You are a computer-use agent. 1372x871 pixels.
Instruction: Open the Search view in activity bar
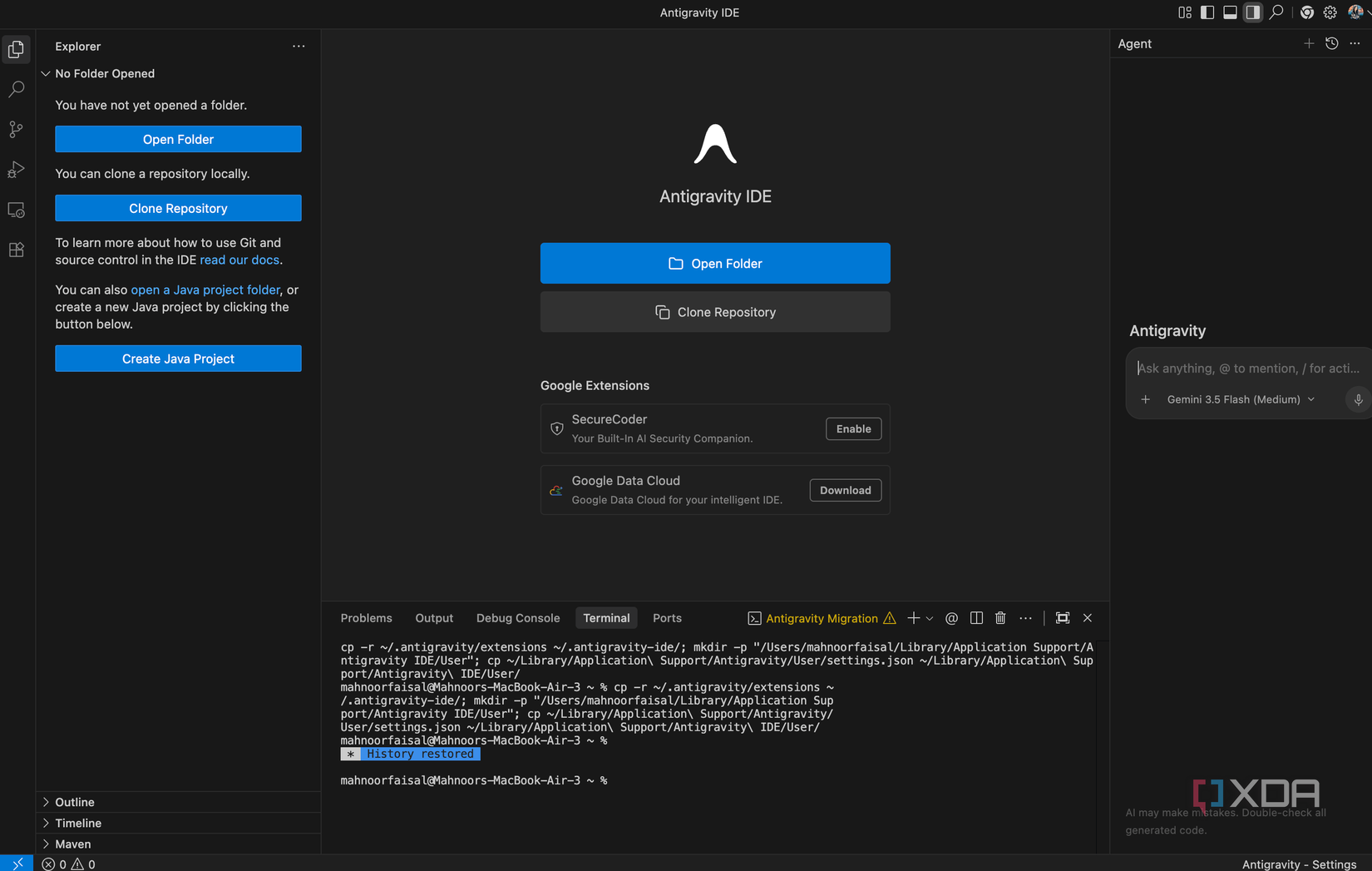[x=17, y=89]
